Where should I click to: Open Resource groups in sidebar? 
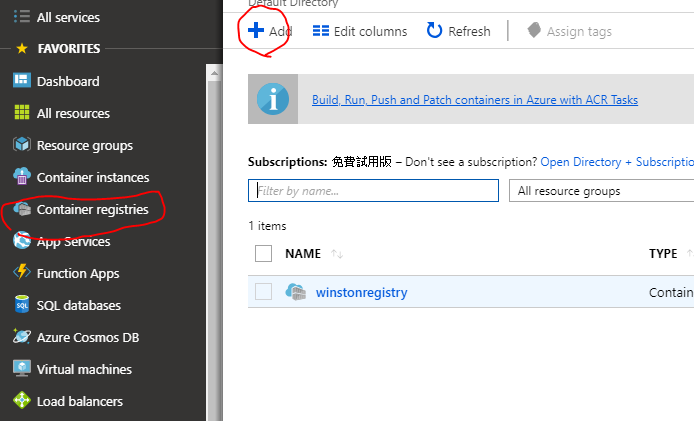click(x=85, y=146)
